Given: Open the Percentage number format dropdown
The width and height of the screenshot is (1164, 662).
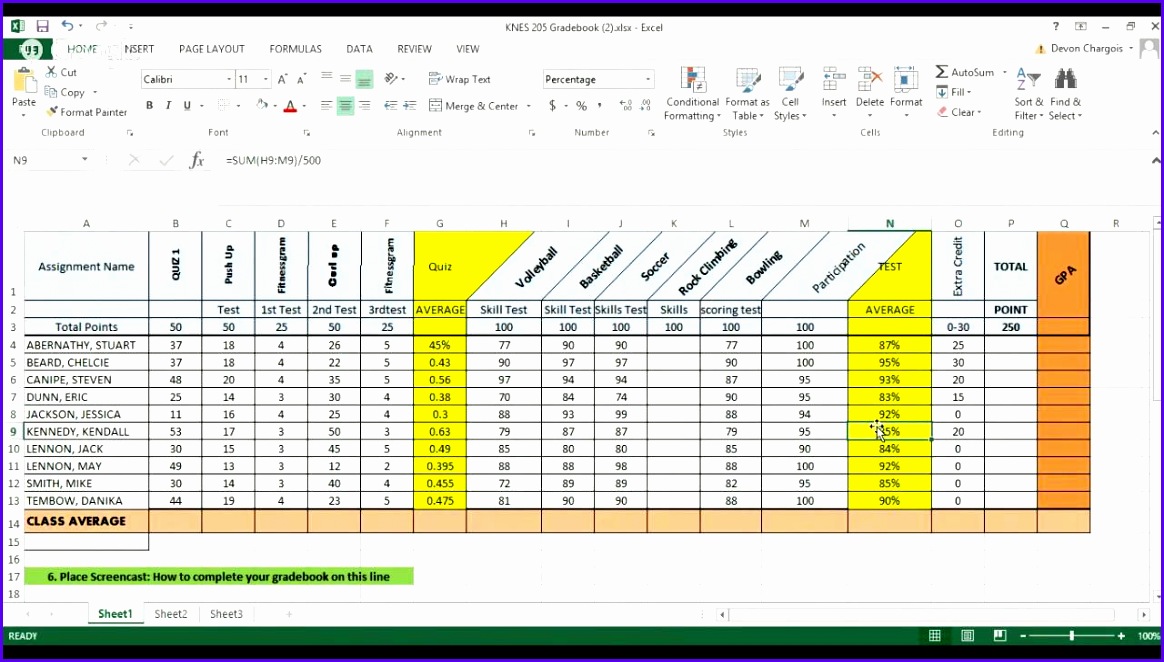Looking at the screenshot, I should click(x=648, y=79).
